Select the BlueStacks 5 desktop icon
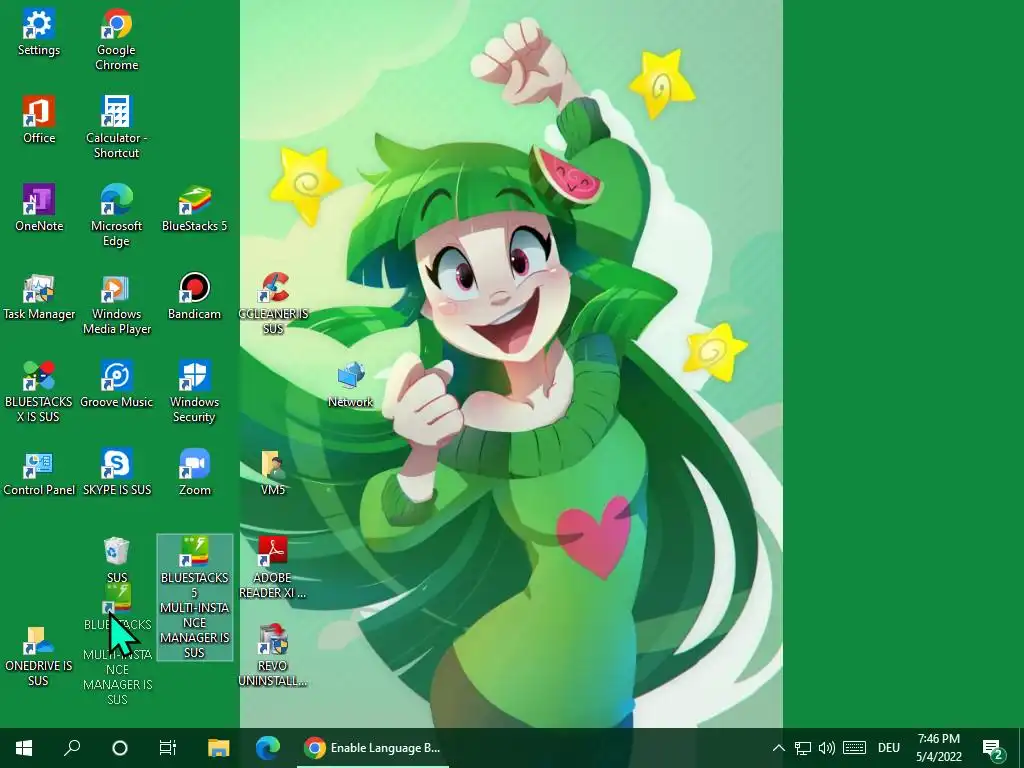This screenshot has height=768, width=1024. click(x=194, y=208)
